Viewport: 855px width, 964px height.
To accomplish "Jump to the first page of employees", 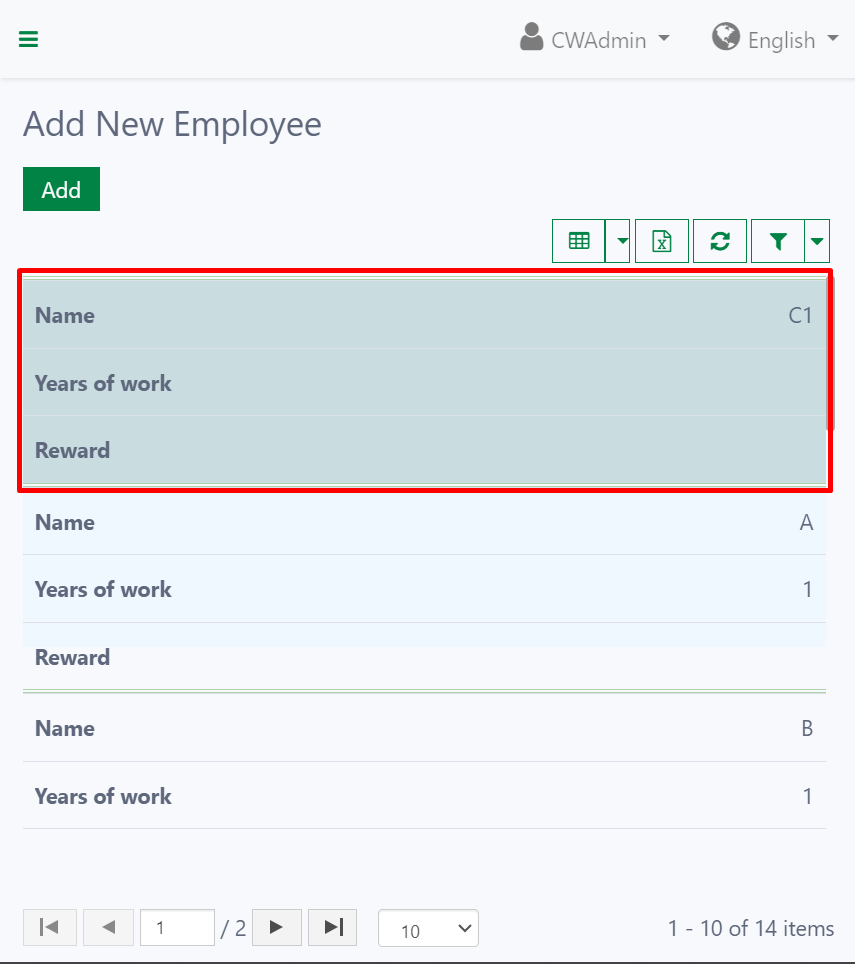I will [x=49, y=927].
